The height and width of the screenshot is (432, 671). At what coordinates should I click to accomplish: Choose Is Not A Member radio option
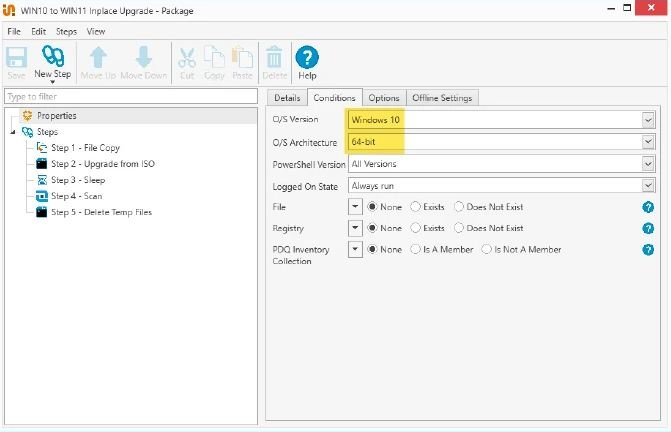(521, 249)
